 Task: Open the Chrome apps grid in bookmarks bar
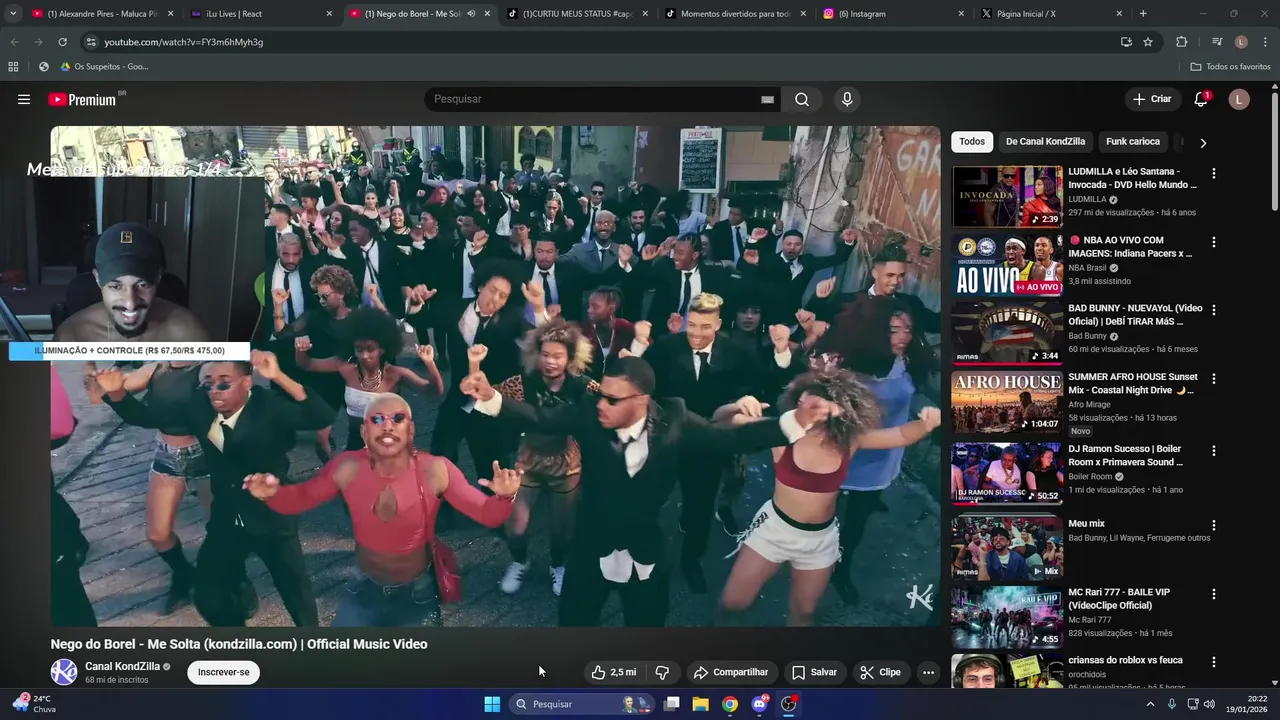(13, 66)
